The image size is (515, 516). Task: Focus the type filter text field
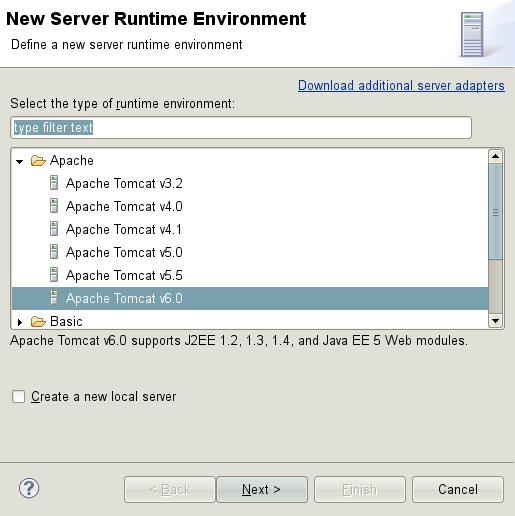pyautogui.click(x=241, y=128)
